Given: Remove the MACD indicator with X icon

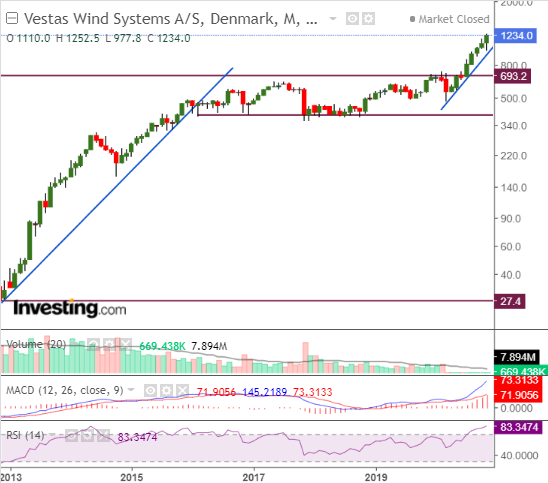Looking at the screenshot, I should [182, 390].
